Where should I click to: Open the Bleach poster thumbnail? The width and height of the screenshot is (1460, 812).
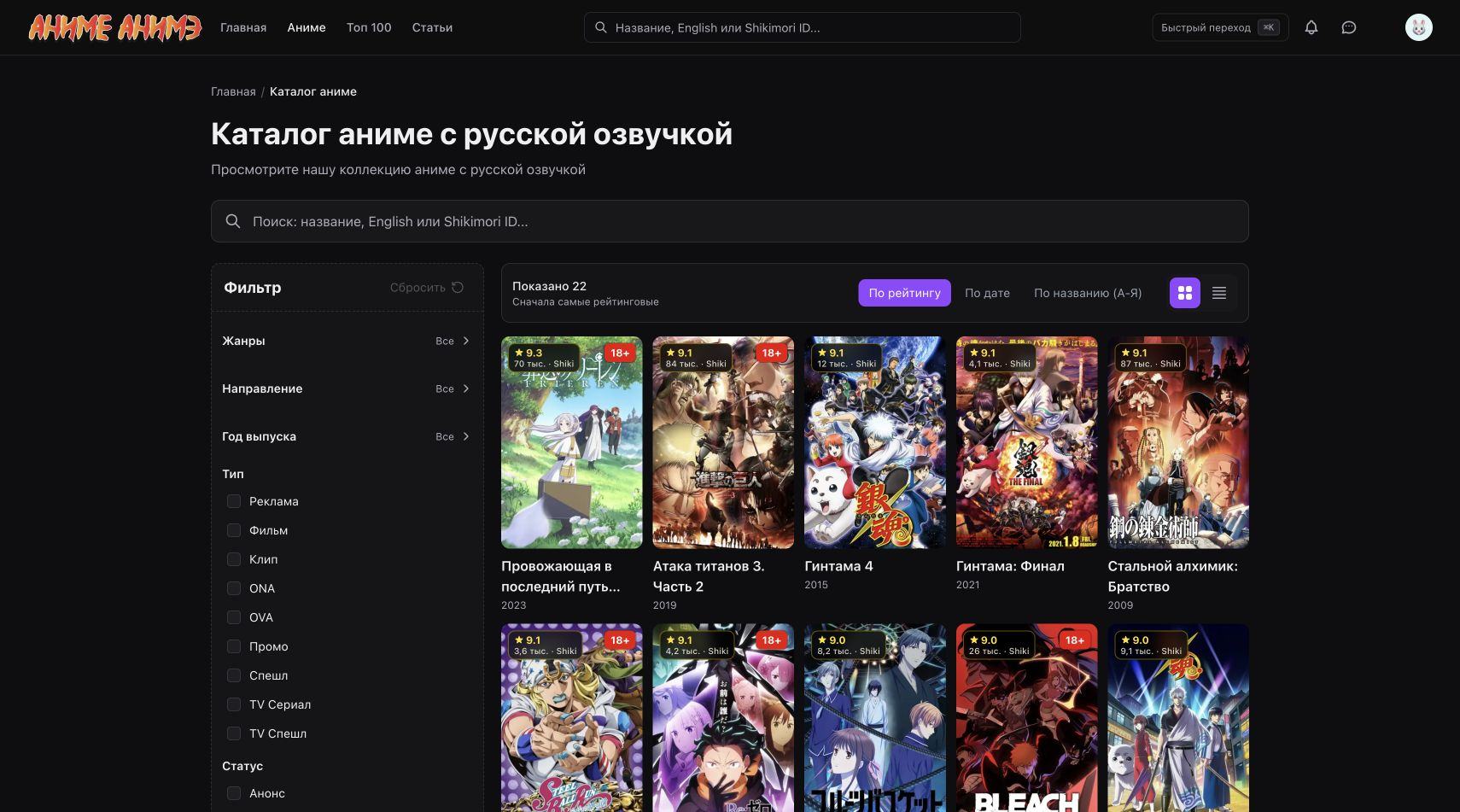[x=1027, y=718]
